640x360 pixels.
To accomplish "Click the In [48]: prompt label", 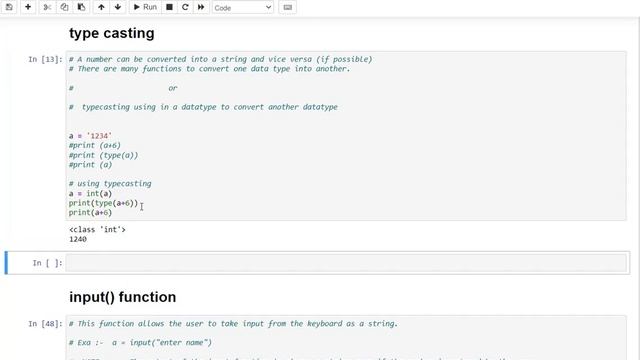I will (45, 324).
